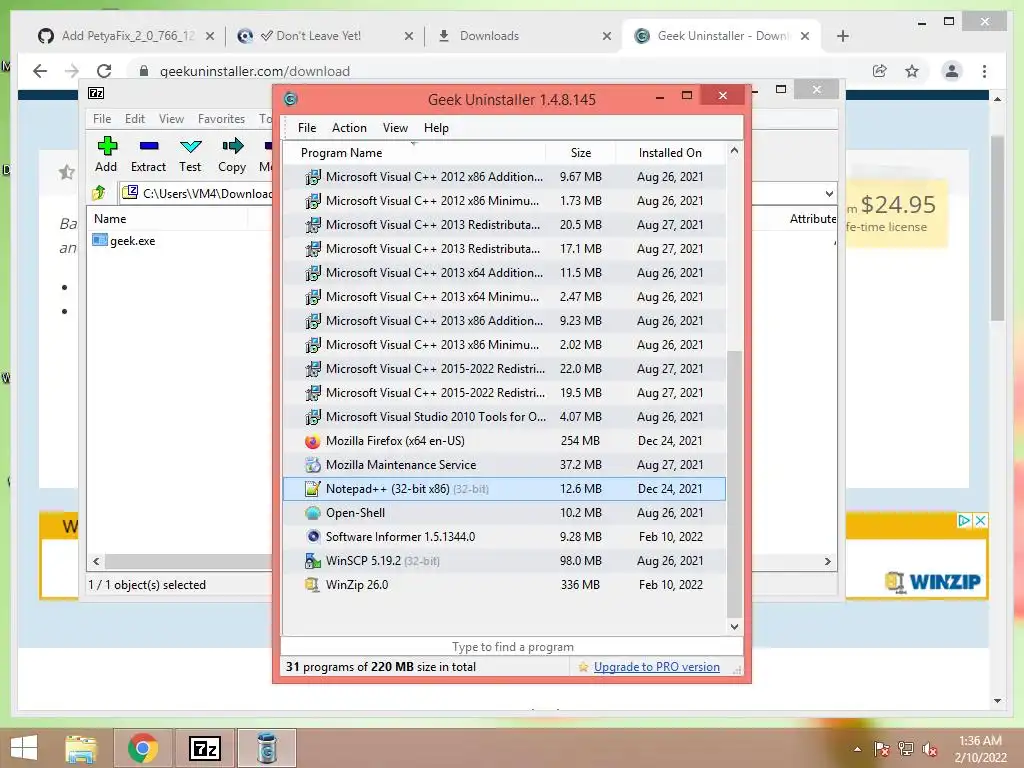Open Chrome three-dot menu
Image resolution: width=1024 pixels, height=768 pixels.
tap(984, 71)
